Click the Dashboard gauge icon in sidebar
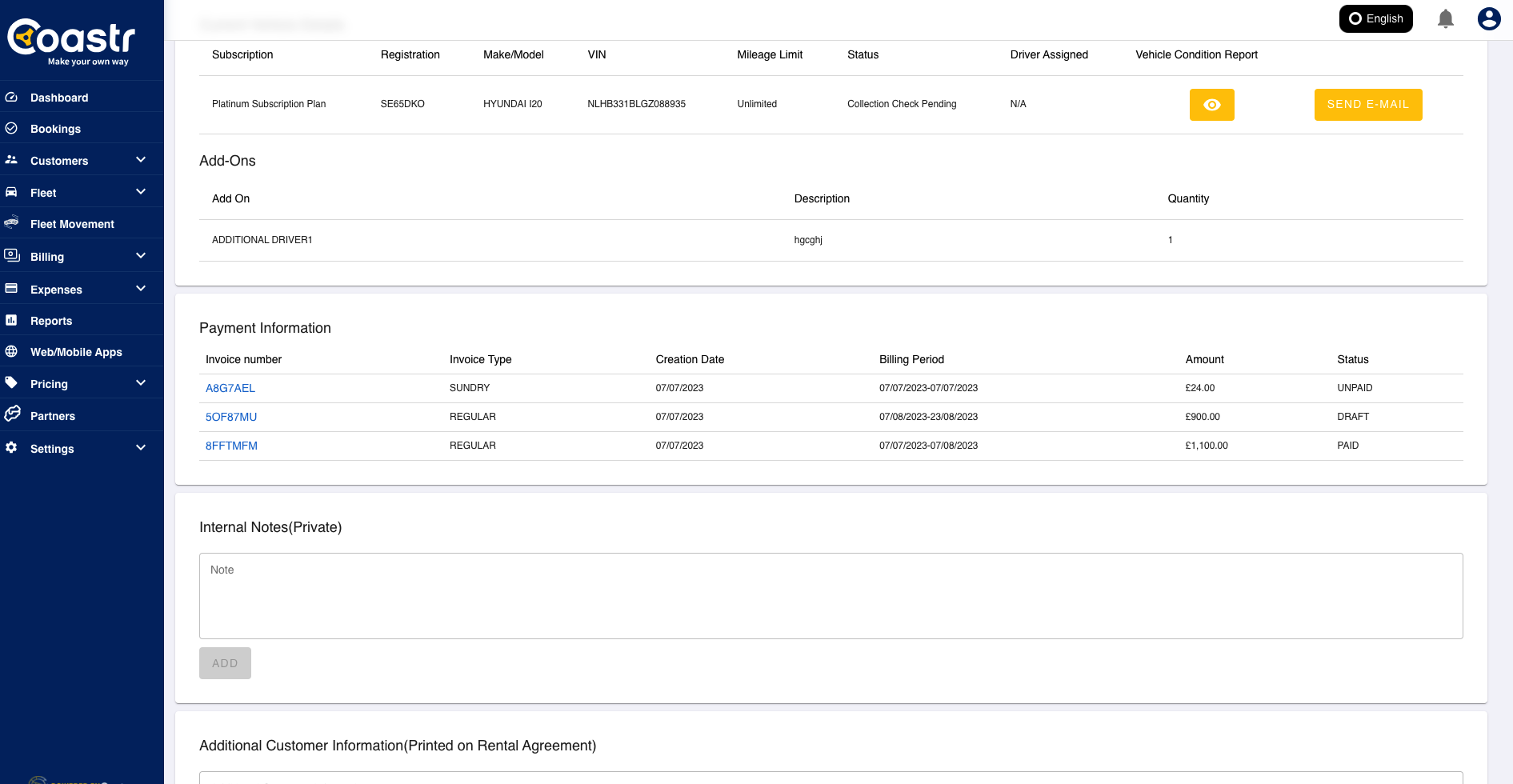 tap(12, 98)
